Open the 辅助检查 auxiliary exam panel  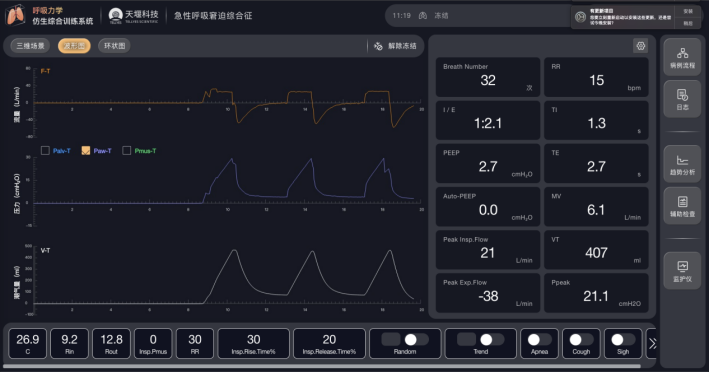pos(682,206)
